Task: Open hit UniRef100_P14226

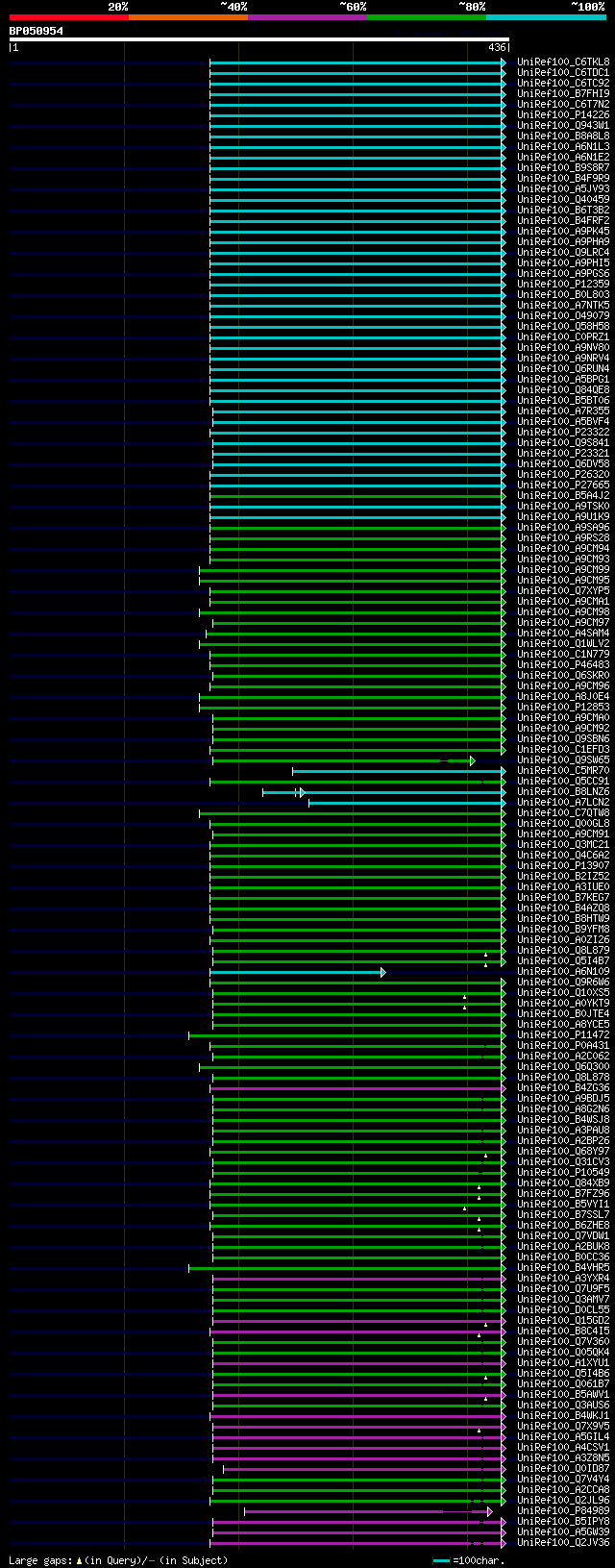Action: point(563,115)
